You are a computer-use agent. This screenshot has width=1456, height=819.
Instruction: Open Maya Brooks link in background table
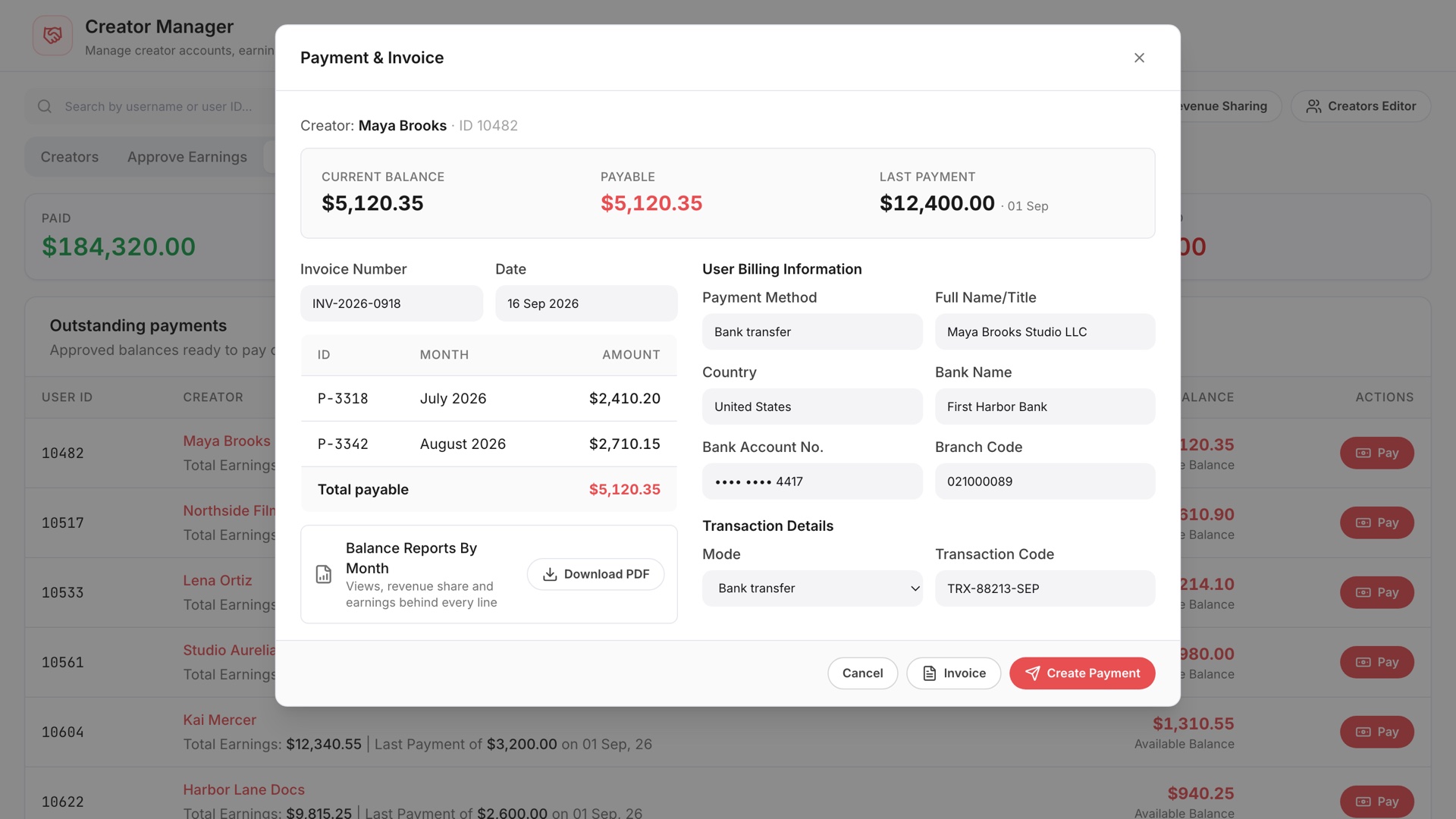[226, 441]
